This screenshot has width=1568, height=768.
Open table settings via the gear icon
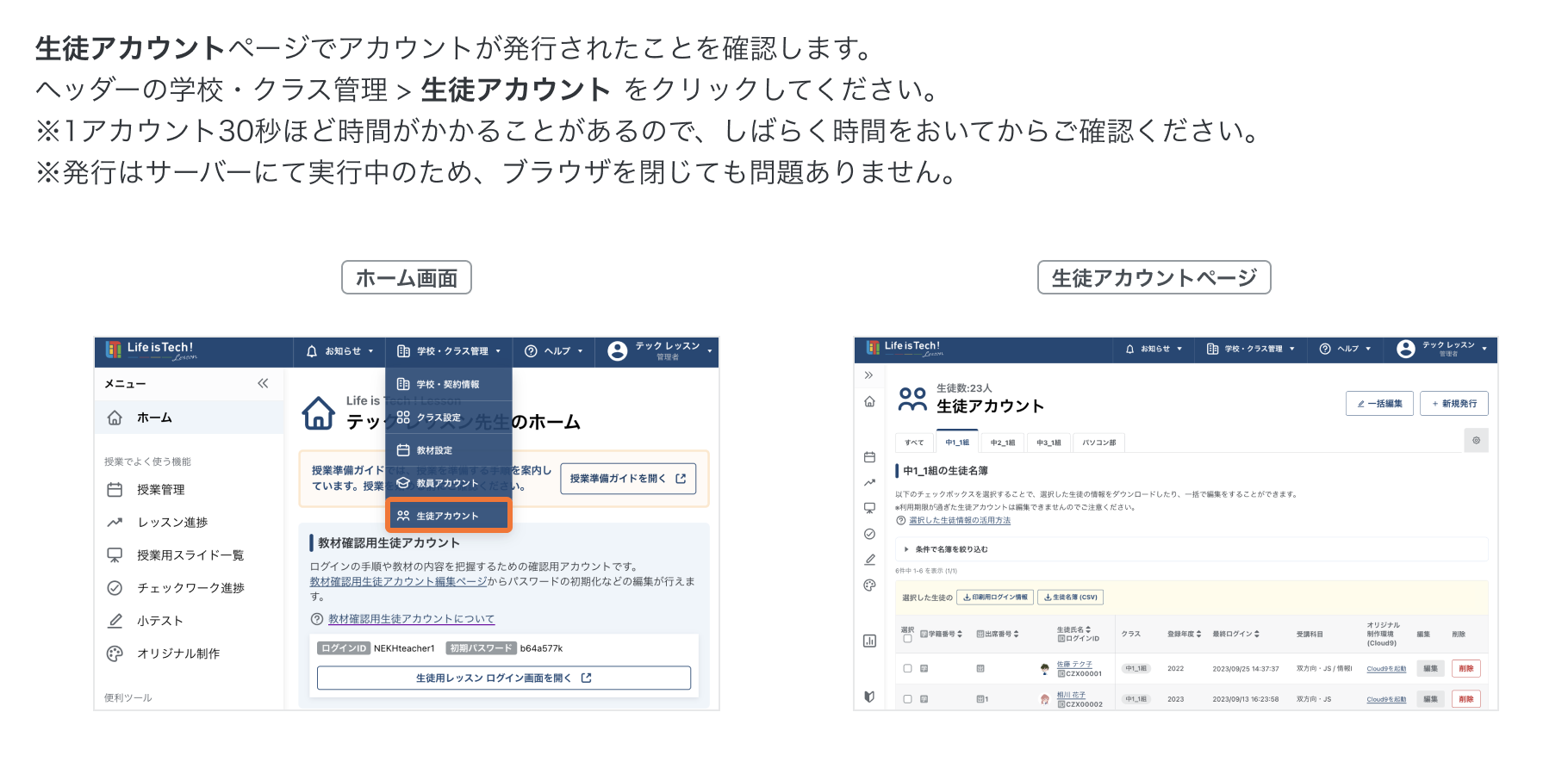pos(1476,441)
